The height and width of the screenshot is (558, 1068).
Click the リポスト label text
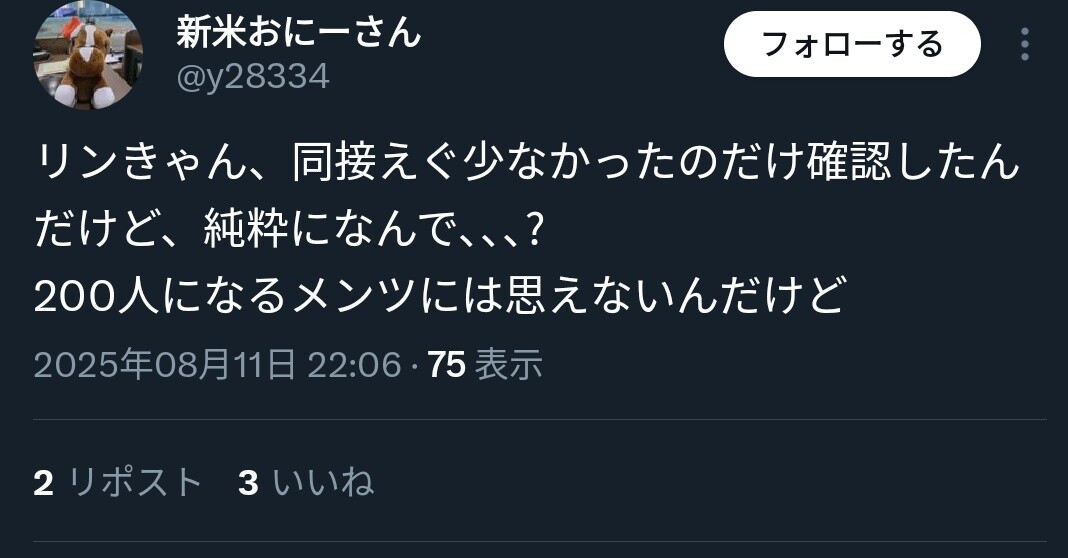pyautogui.click(x=135, y=482)
